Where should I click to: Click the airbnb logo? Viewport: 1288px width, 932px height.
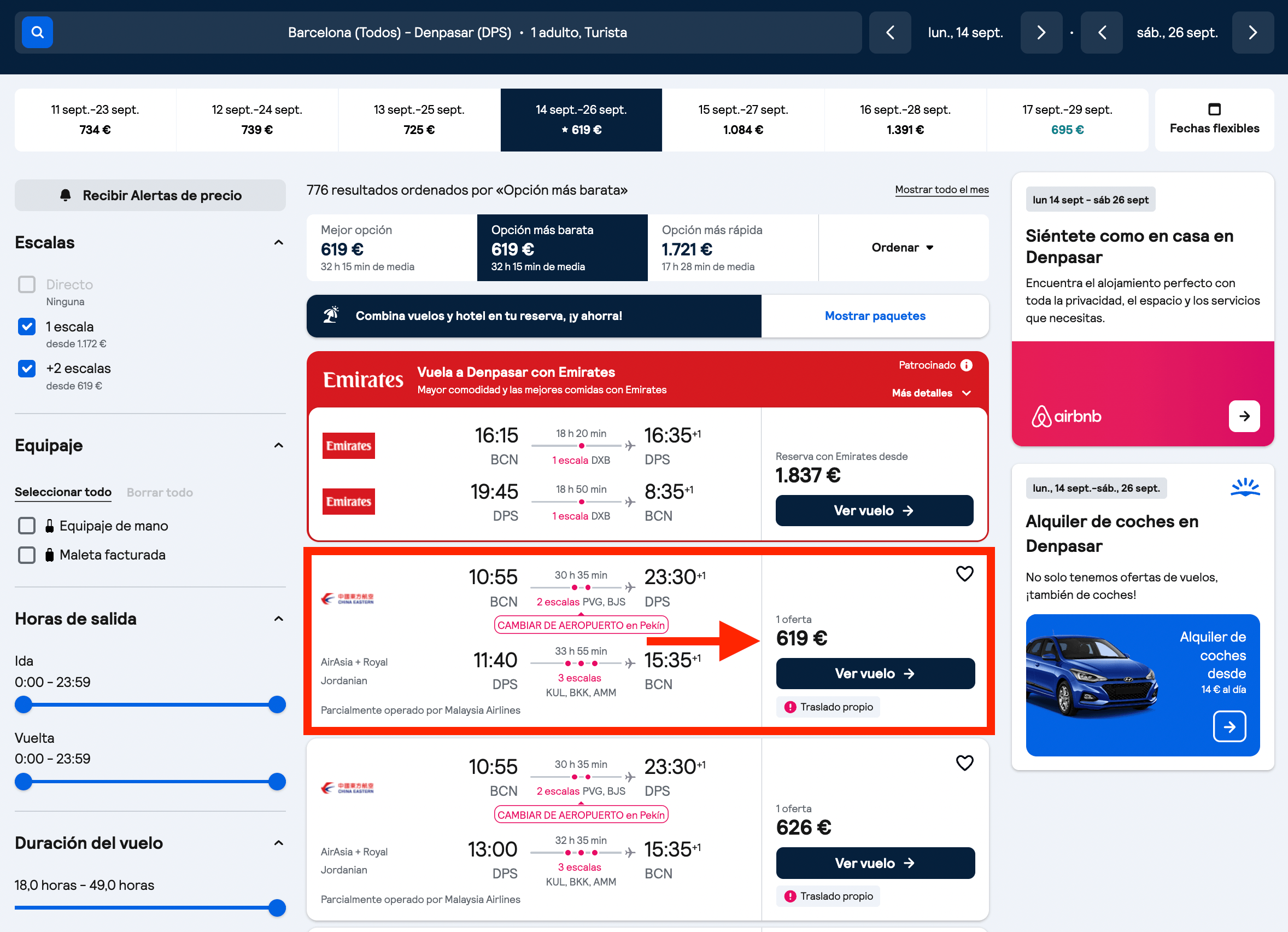(x=1066, y=416)
